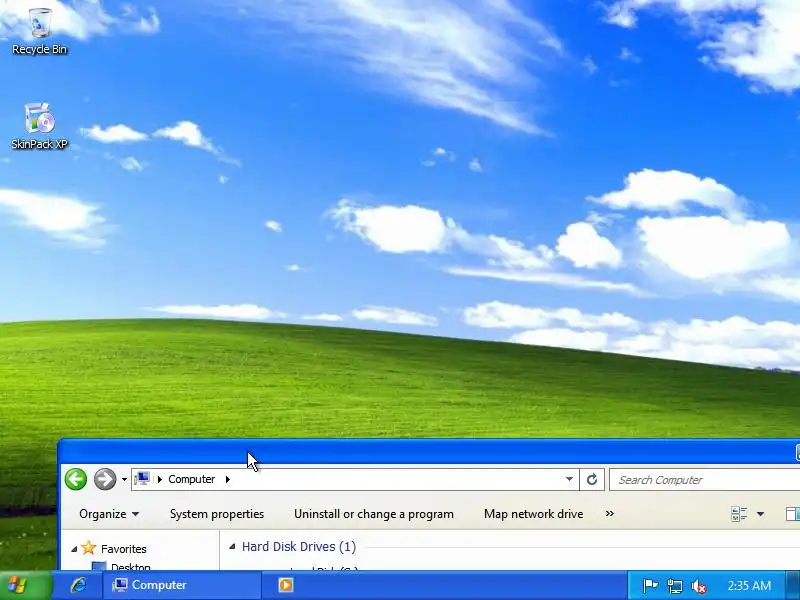Open Action Center flag tray icon
The width and height of the screenshot is (800, 600).
tap(650, 586)
